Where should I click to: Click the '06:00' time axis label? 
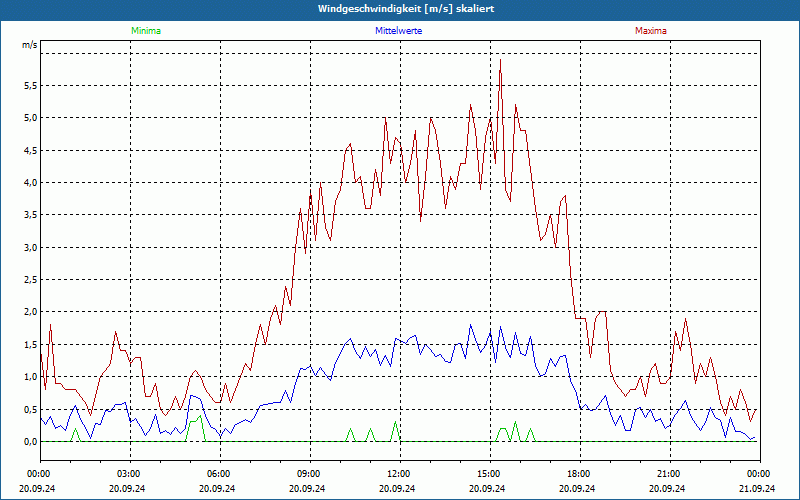220,474
